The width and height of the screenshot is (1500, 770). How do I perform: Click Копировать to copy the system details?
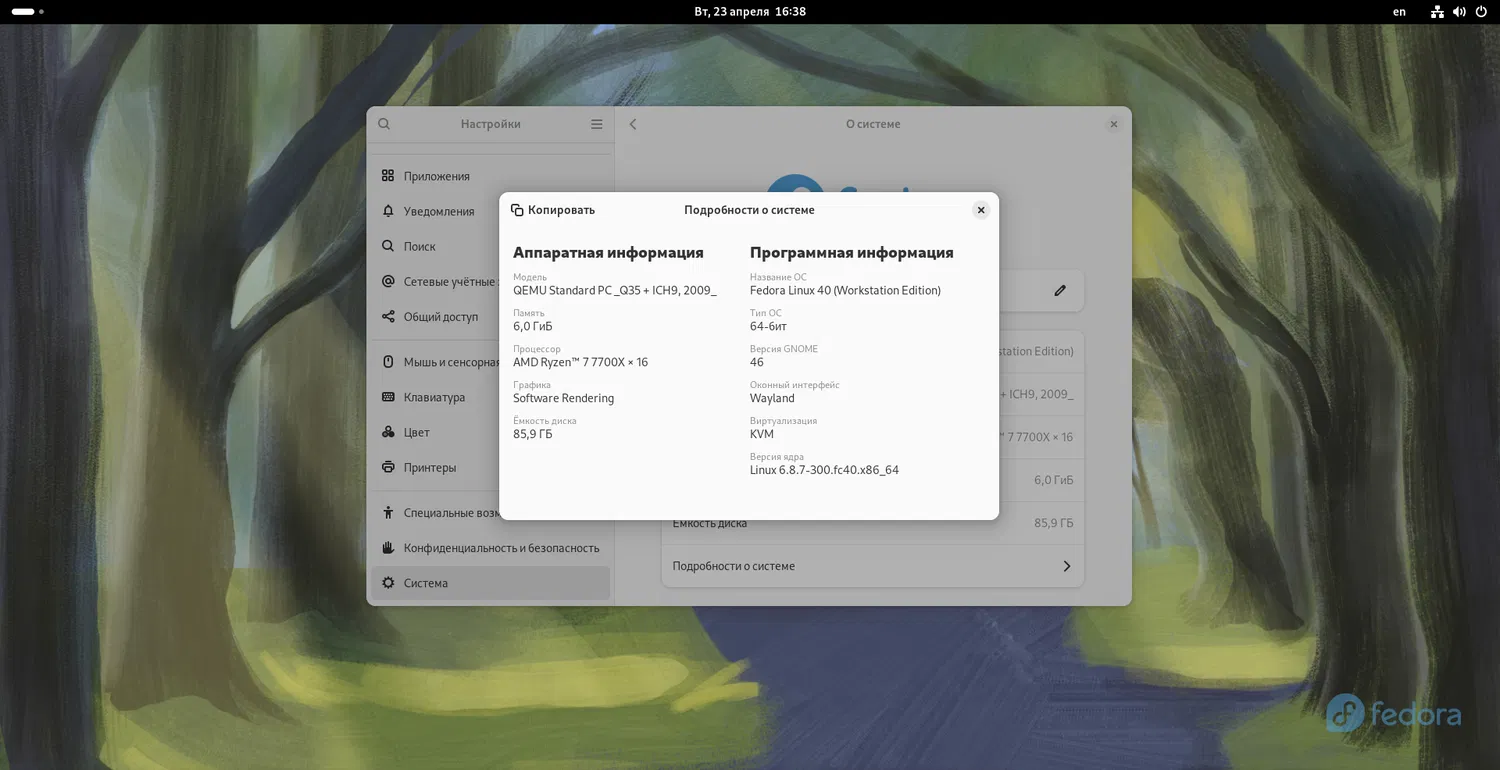(553, 210)
